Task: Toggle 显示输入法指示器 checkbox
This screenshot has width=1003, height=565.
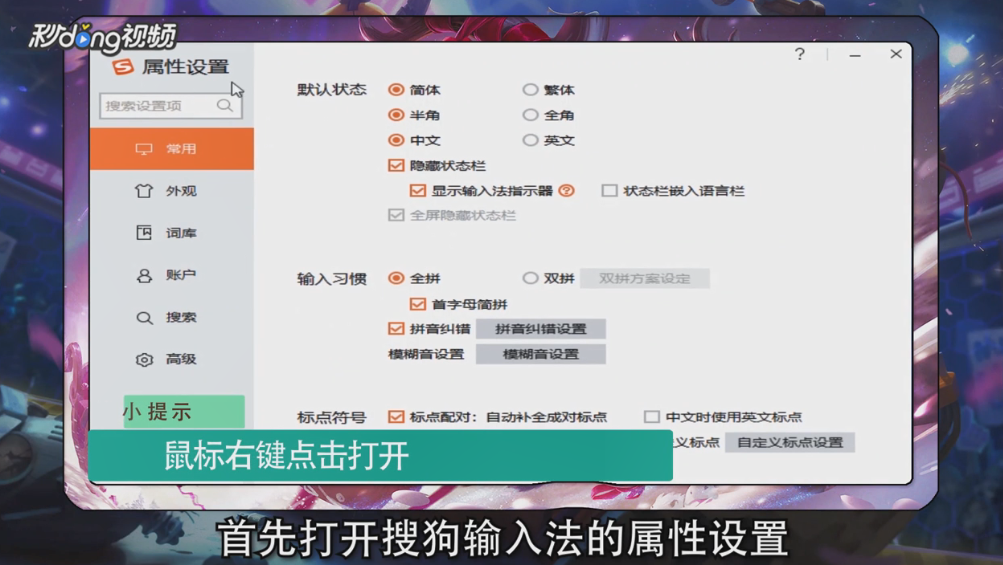Action: 418,191
